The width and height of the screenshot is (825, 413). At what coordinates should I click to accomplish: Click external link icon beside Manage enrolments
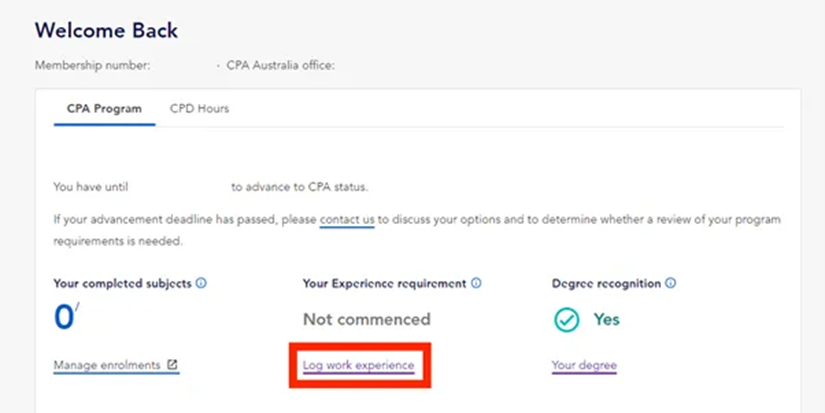(172, 365)
